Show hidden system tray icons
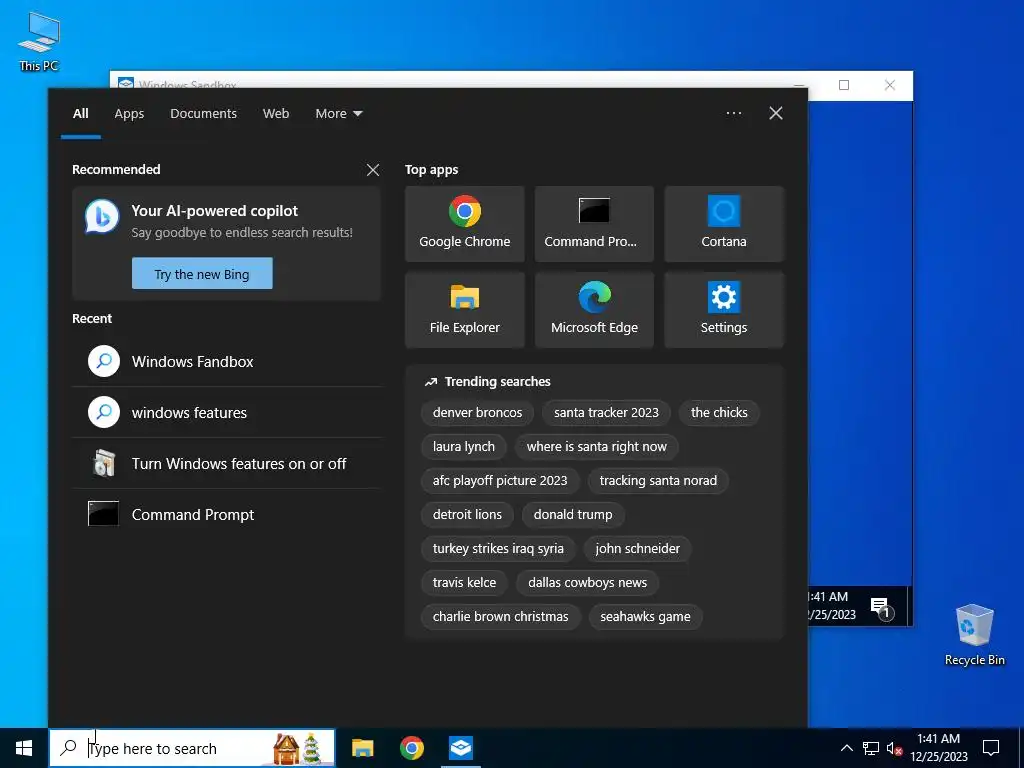Viewport: 1024px width, 768px height. (846, 748)
